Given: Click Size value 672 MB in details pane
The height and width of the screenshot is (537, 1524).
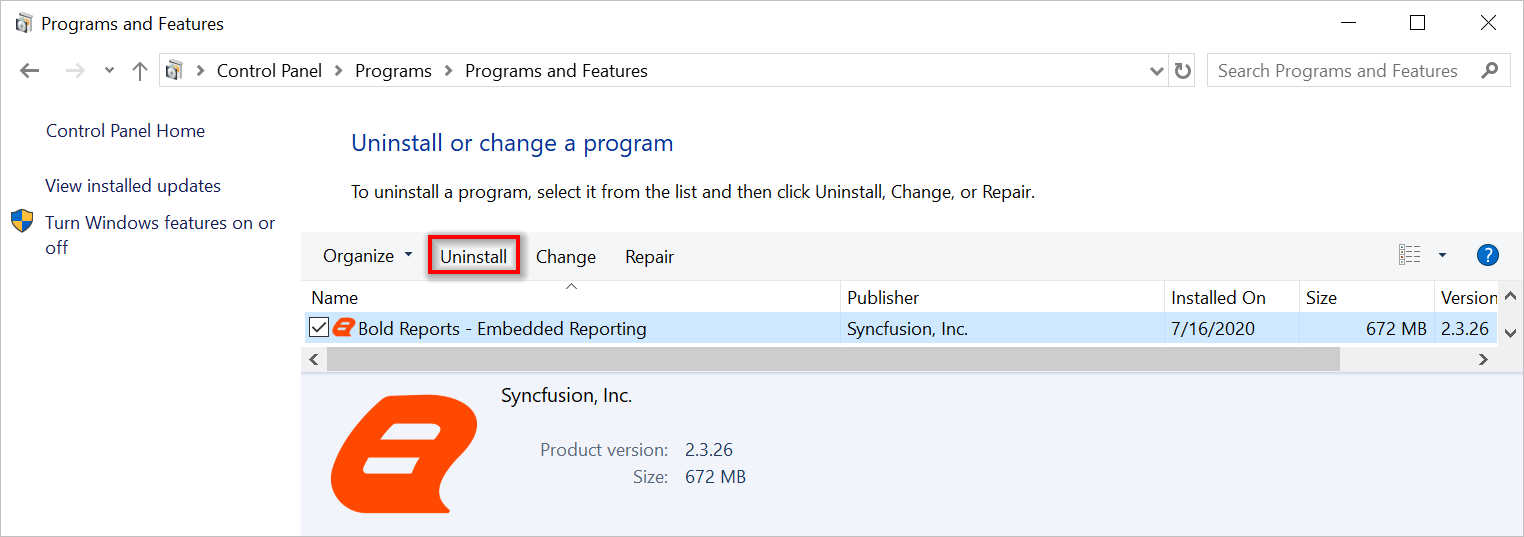Looking at the screenshot, I should (x=715, y=477).
